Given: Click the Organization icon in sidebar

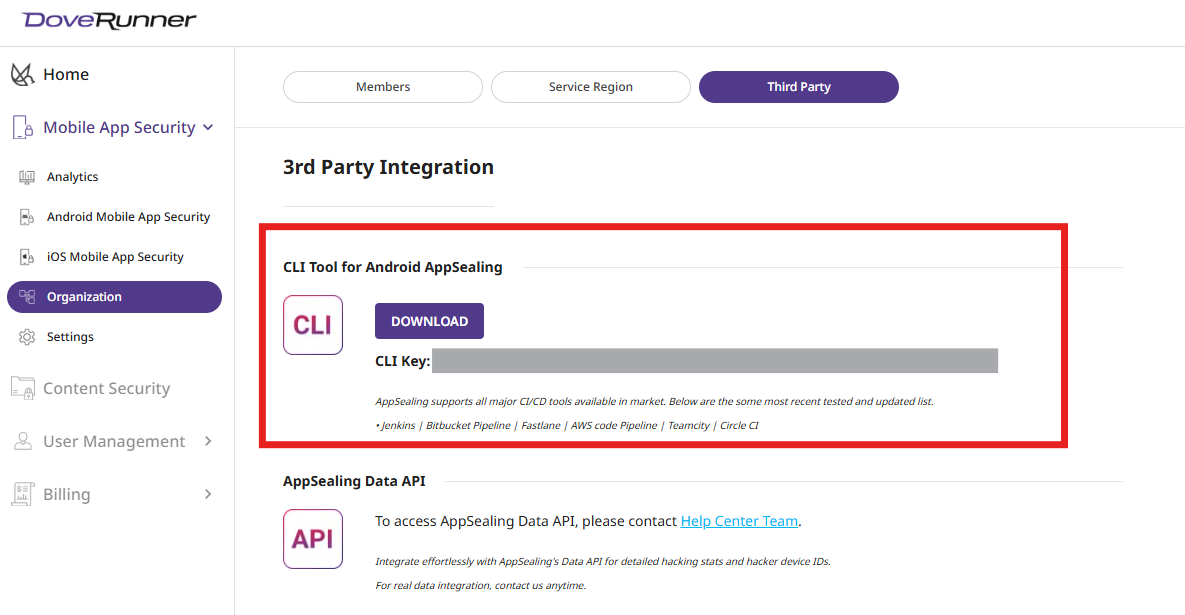Looking at the screenshot, I should pos(28,297).
